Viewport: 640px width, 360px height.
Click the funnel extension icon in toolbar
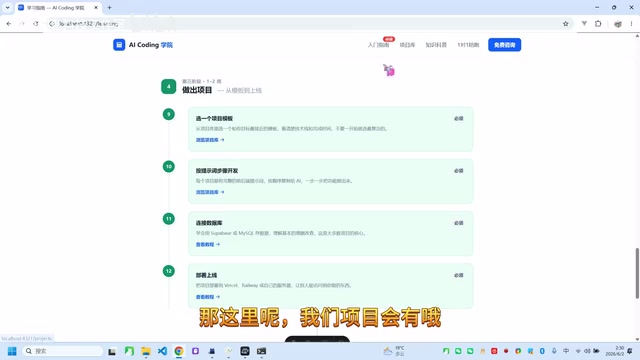[584, 24]
